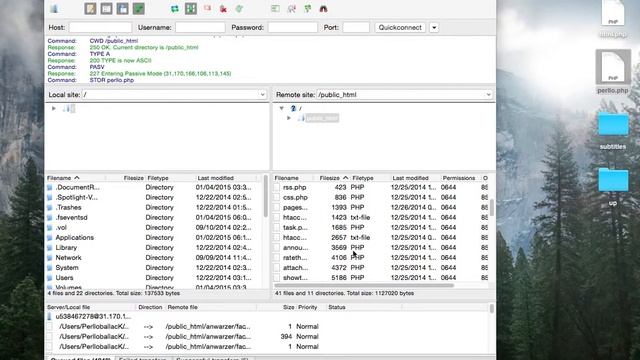This screenshot has width=640, height=360.
Task: Click the Remote site path field
Action: pos(404,95)
